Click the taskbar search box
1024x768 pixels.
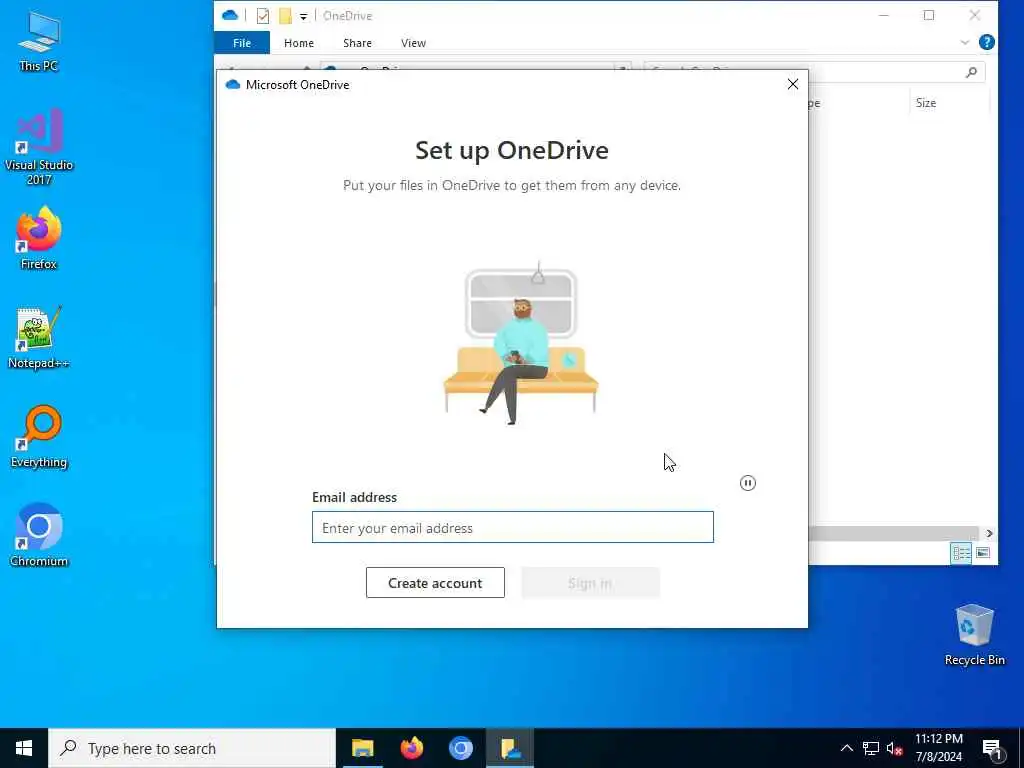(192, 748)
